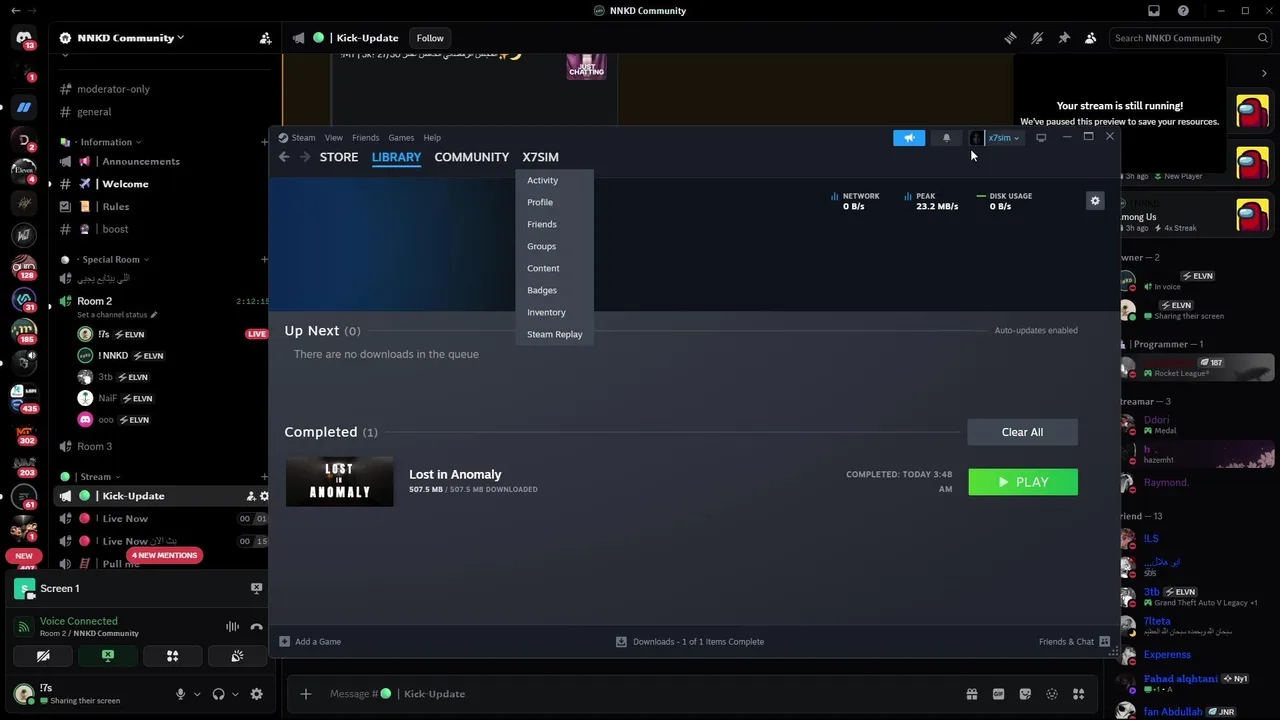Click Follow button for Kick-Update channel
1280x720 pixels.
click(x=430, y=38)
